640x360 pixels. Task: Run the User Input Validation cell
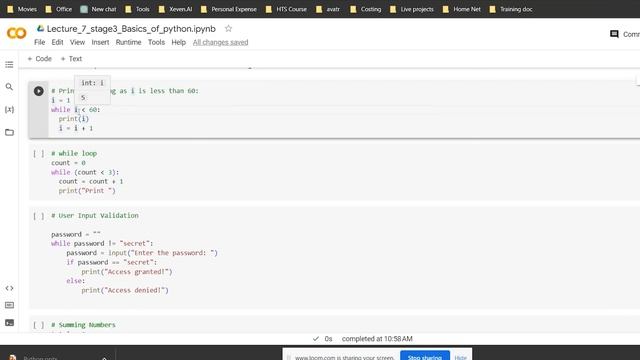coord(39,216)
